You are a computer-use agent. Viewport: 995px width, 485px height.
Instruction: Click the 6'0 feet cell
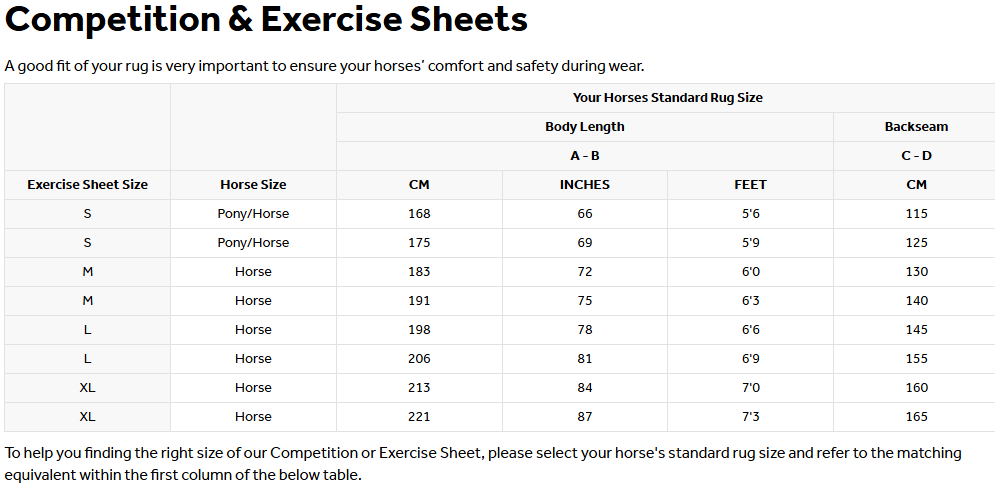tap(750, 272)
